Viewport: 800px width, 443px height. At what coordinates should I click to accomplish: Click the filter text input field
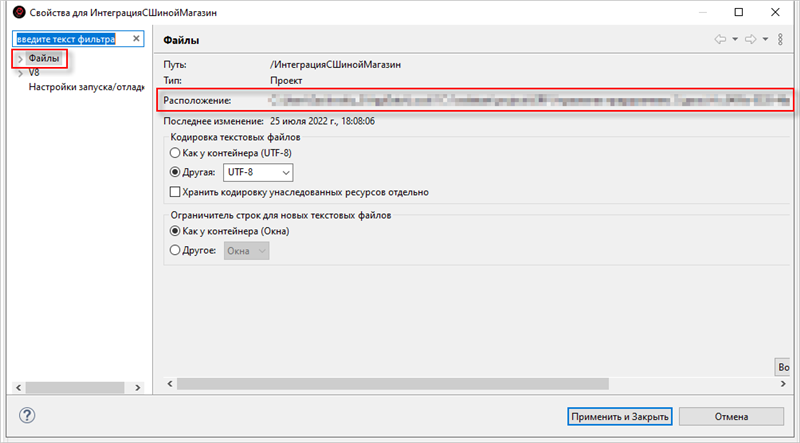tap(70, 39)
